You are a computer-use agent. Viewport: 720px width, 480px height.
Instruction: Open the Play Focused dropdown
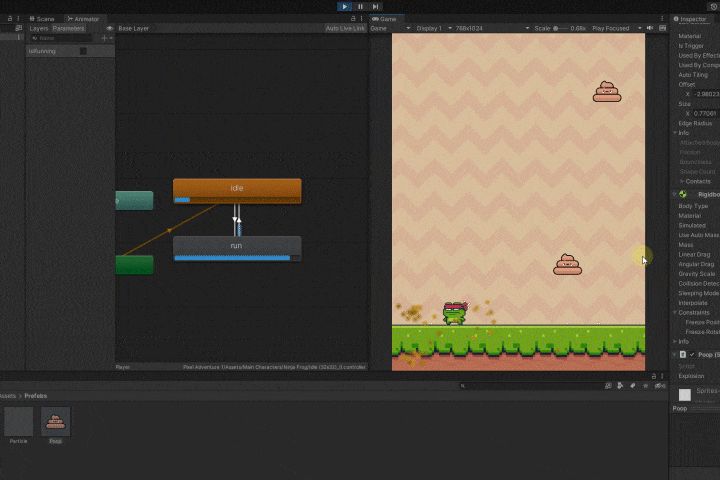616,28
